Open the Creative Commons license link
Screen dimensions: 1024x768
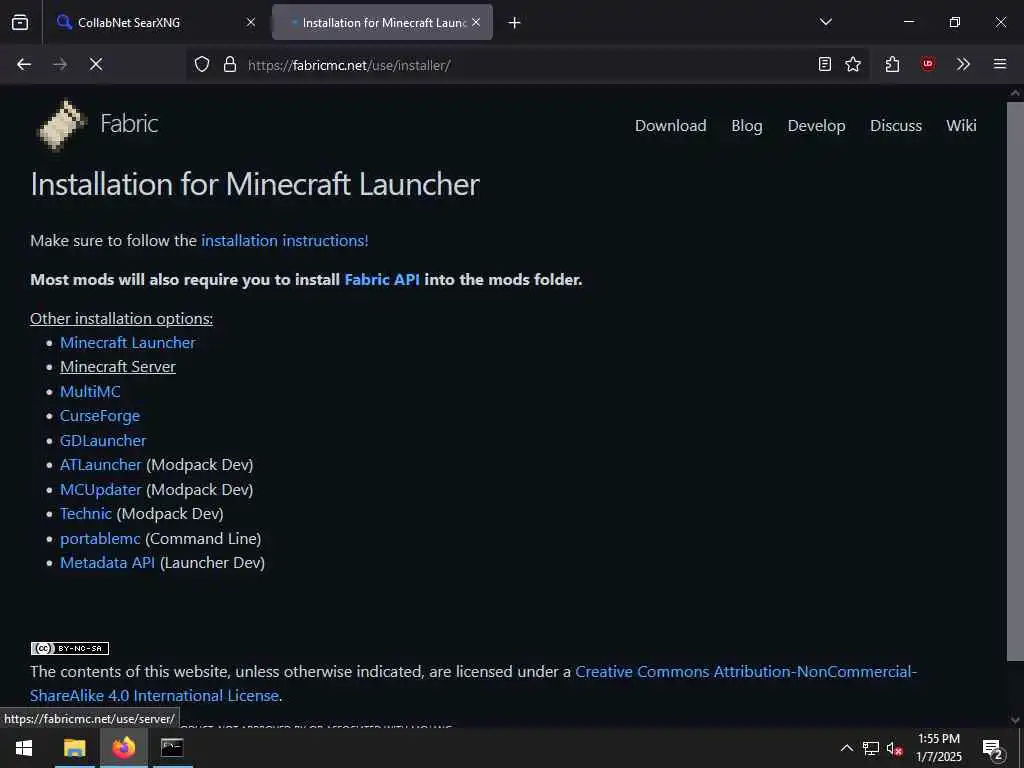click(473, 683)
